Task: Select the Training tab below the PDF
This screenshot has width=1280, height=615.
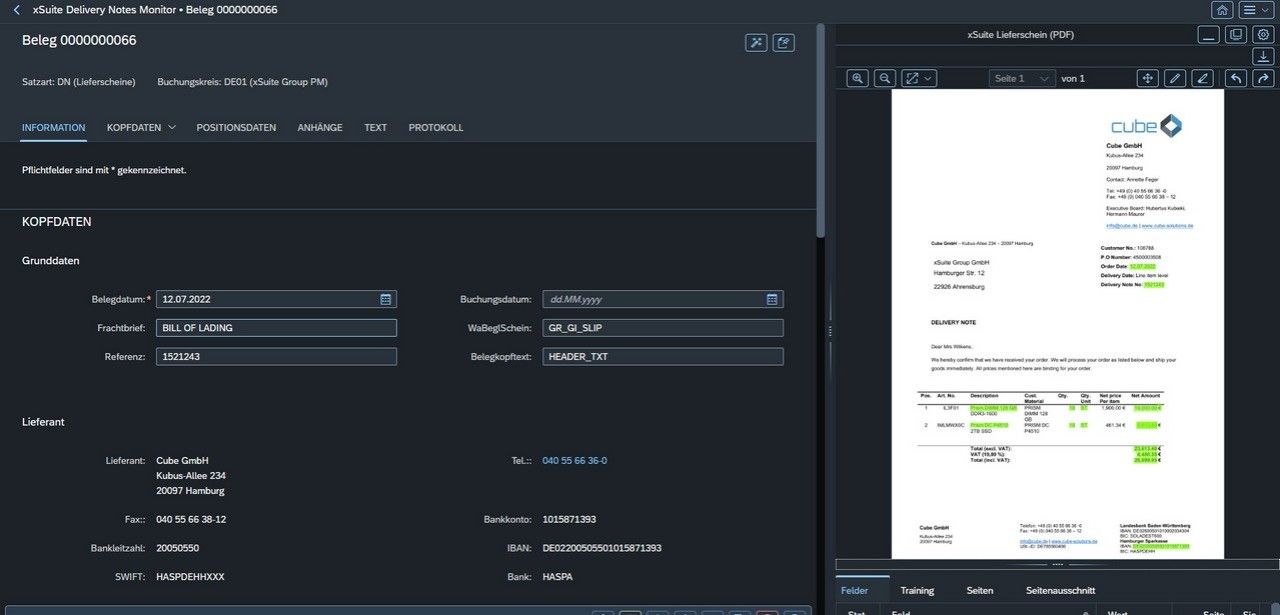Action: tap(917, 591)
